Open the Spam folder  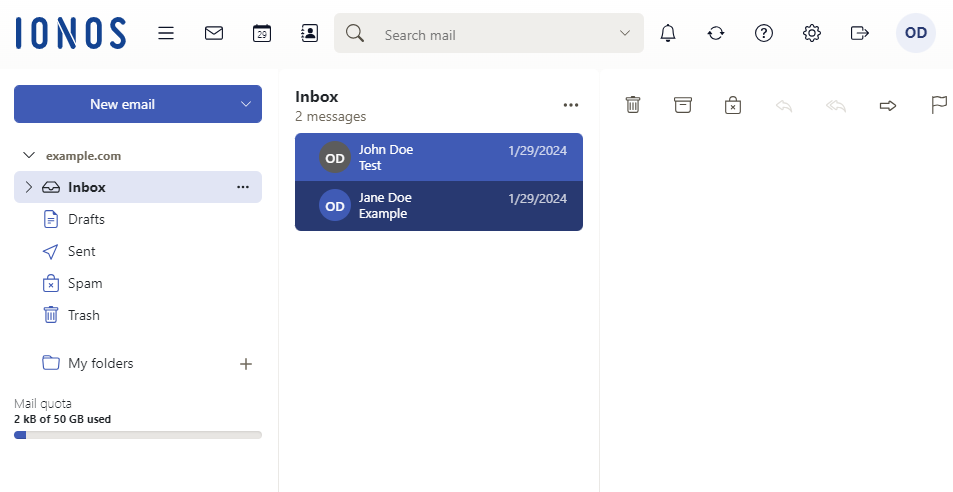[85, 283]
